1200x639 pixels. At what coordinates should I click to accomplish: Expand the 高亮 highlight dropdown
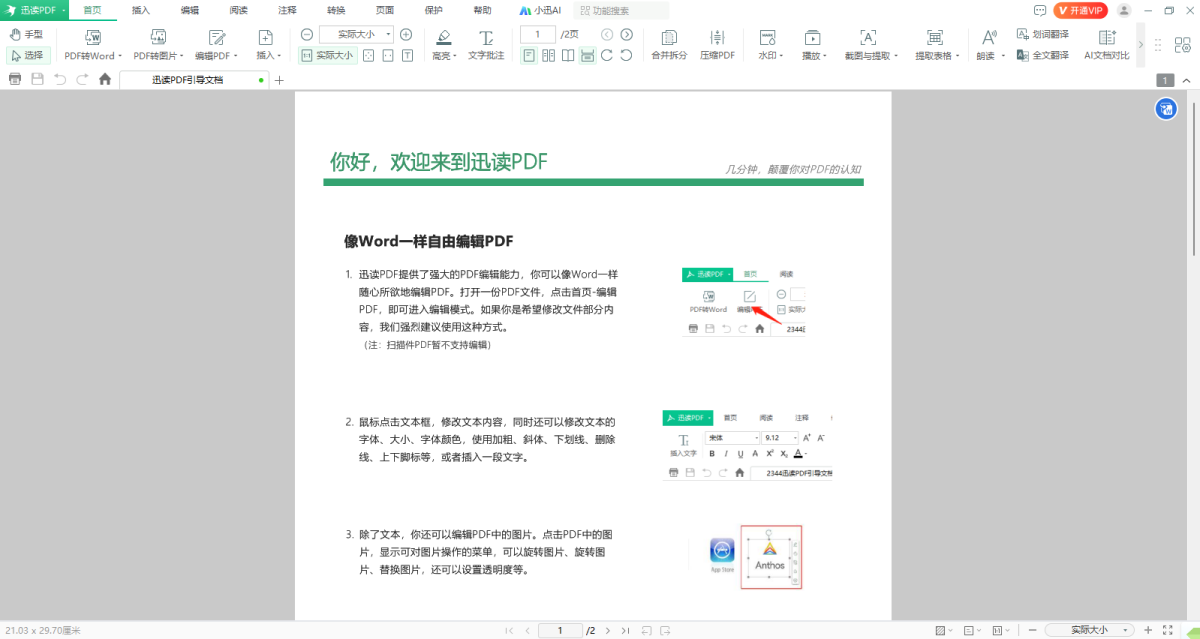(444, 56)
